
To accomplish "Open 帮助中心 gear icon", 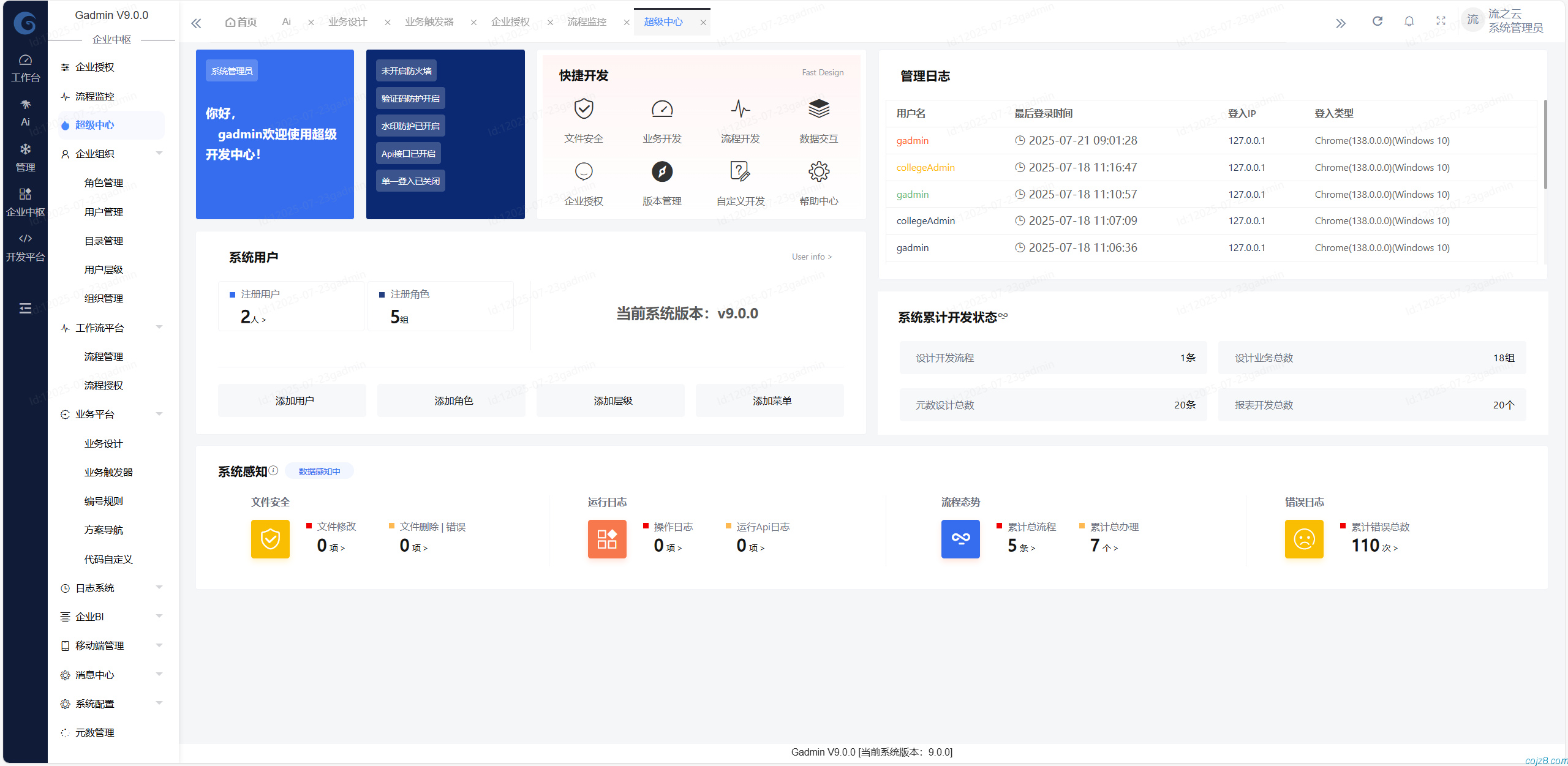I will click(818, 171).
